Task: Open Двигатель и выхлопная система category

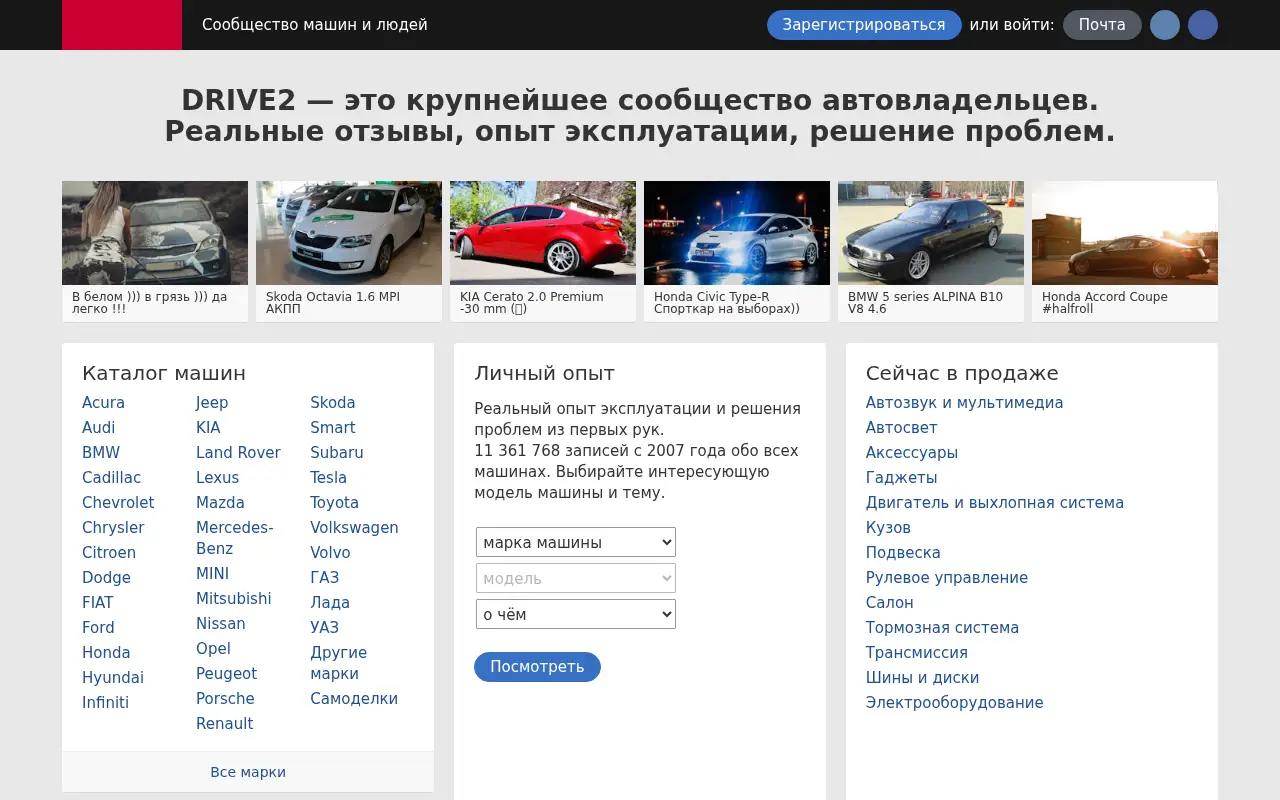Action: pos(995,503)
